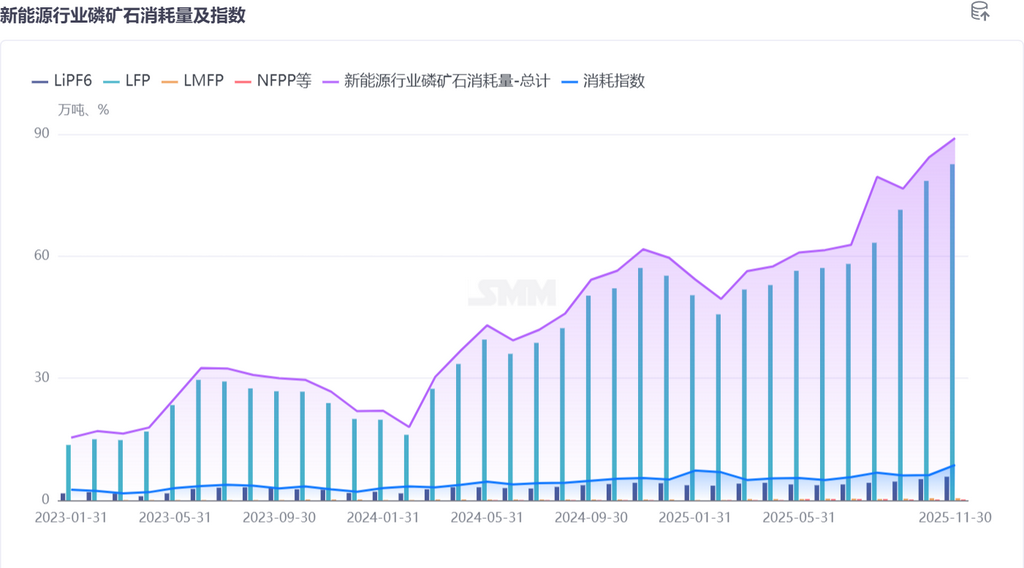Select the 2023-09-30 x-axis date label

[278, 517]
